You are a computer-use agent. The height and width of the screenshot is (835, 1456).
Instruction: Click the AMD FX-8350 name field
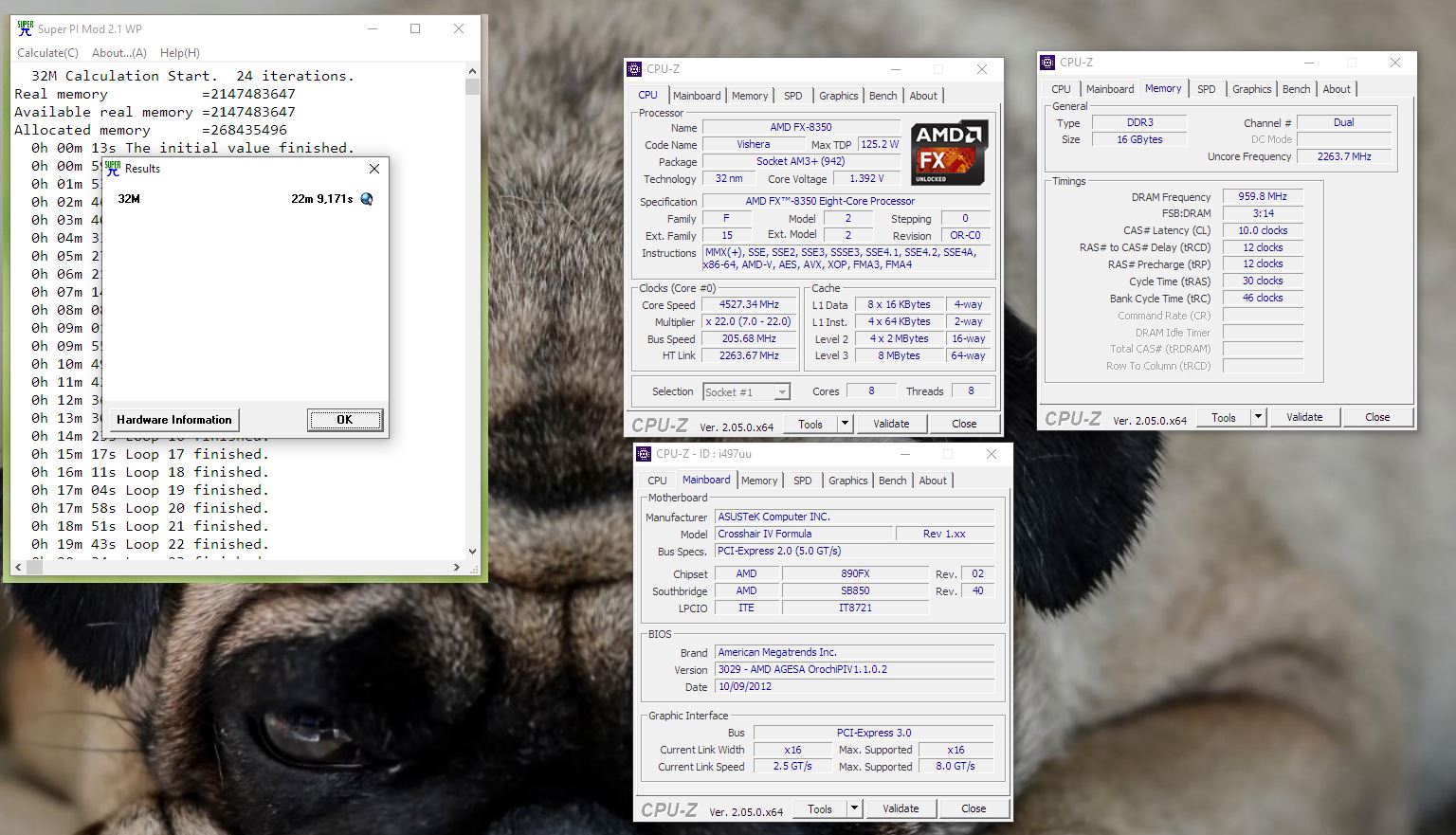click(801, 127)
